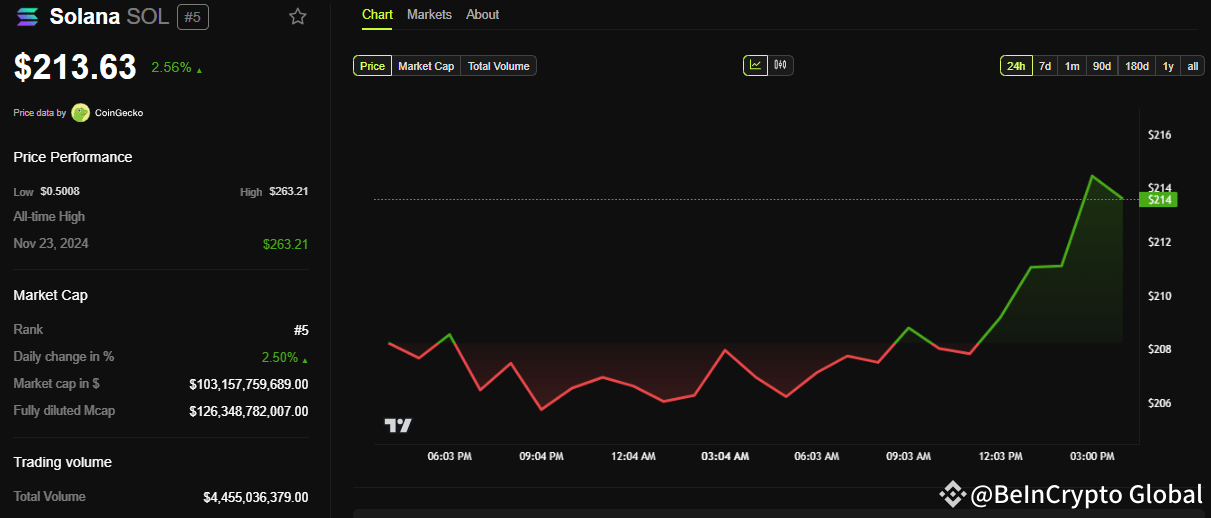Click the TradingView logo on chart
The image size is (1211, 518).
[x=398, y=425]
